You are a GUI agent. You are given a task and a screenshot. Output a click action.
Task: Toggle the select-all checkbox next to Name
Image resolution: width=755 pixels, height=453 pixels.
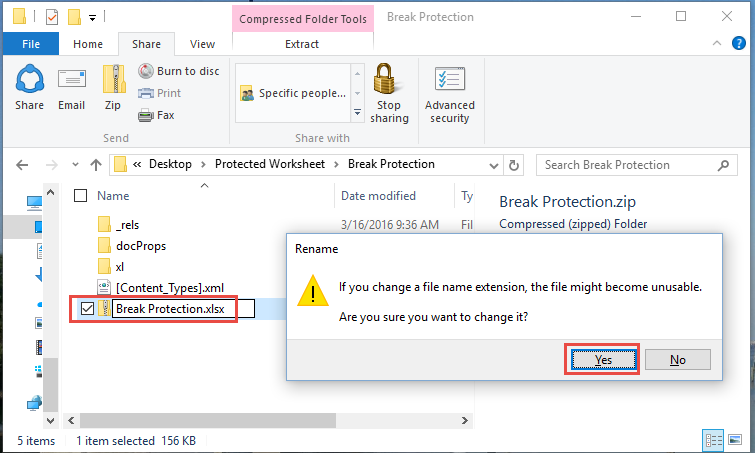point(80,195)
